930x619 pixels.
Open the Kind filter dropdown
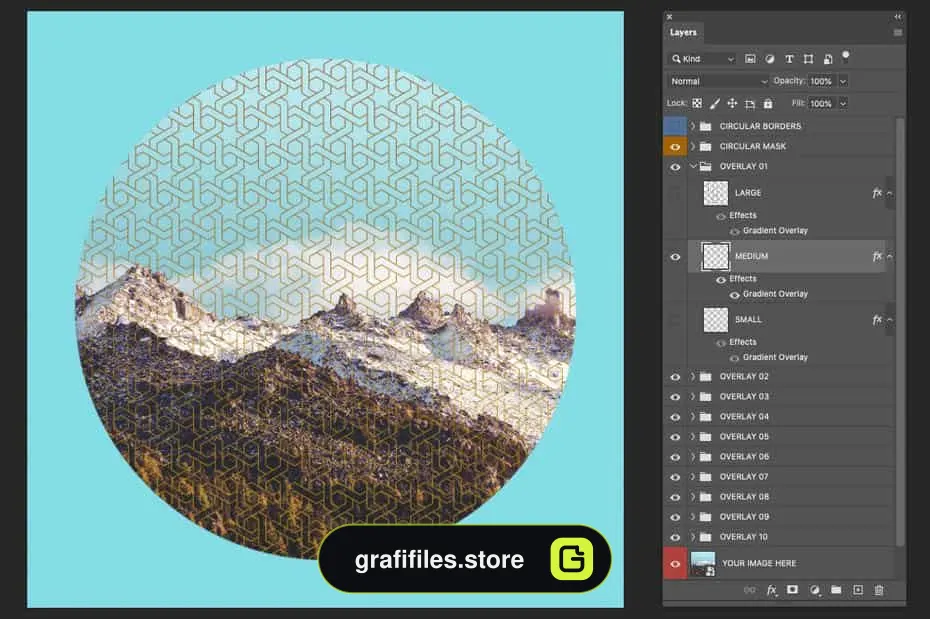pyautogui.click(x=702, y=59)
